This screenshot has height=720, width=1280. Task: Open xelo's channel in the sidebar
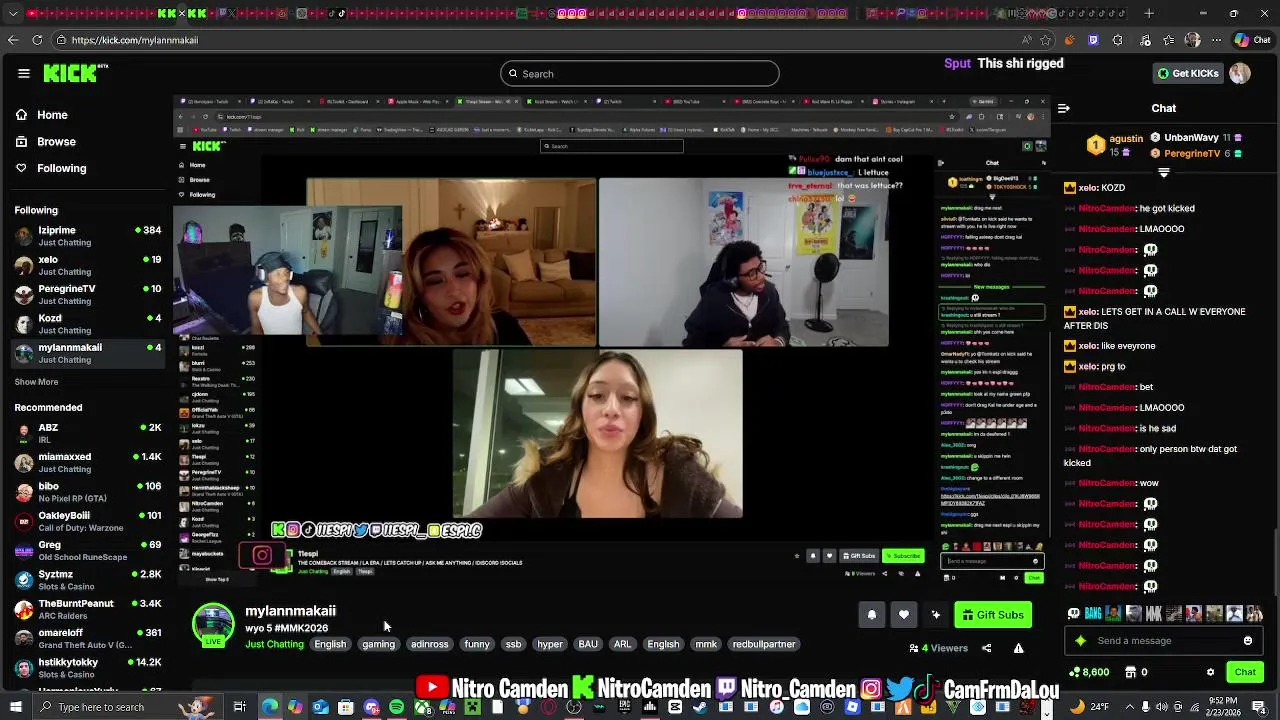coord(86,265)
